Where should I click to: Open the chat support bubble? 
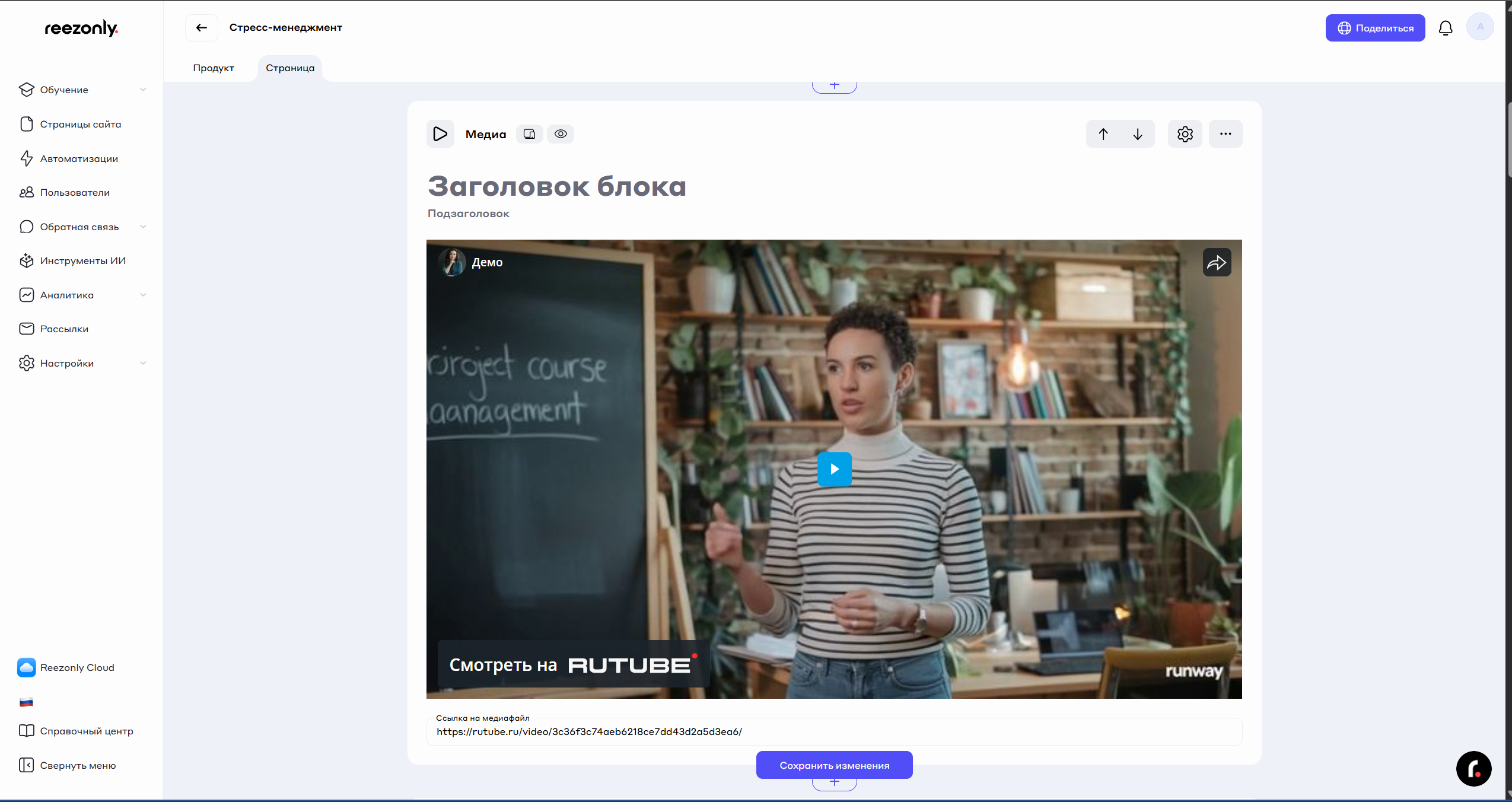tap(1473, 769)
